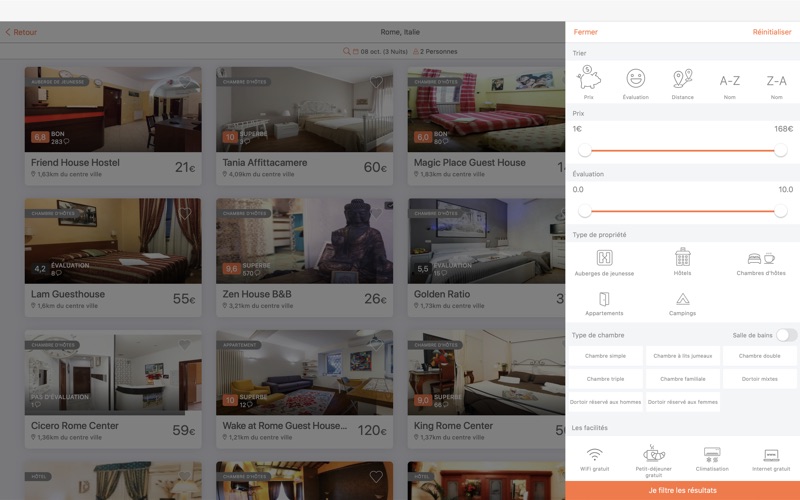
Task: Click maximum Prix slider handle at 168€
Action: (780, 151)
